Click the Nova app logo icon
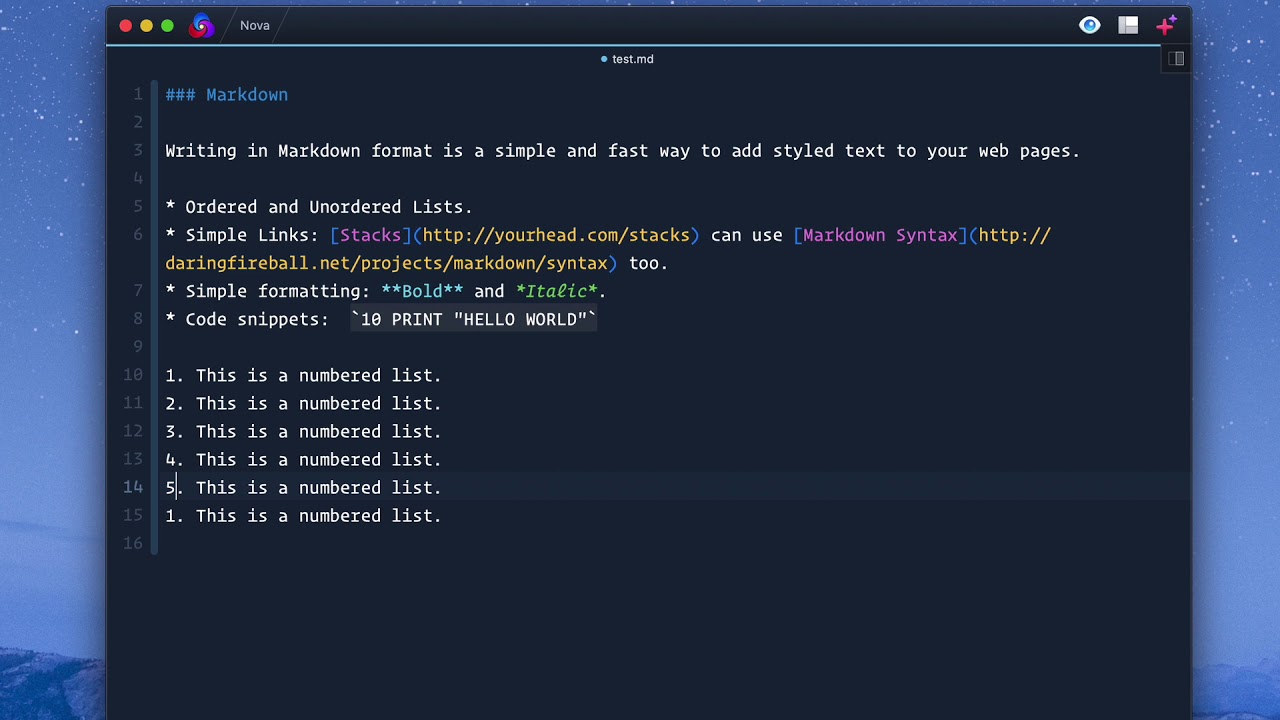The height and width of the screenshot is (720, 1280). pyautogui.click(x=202, y=26)
